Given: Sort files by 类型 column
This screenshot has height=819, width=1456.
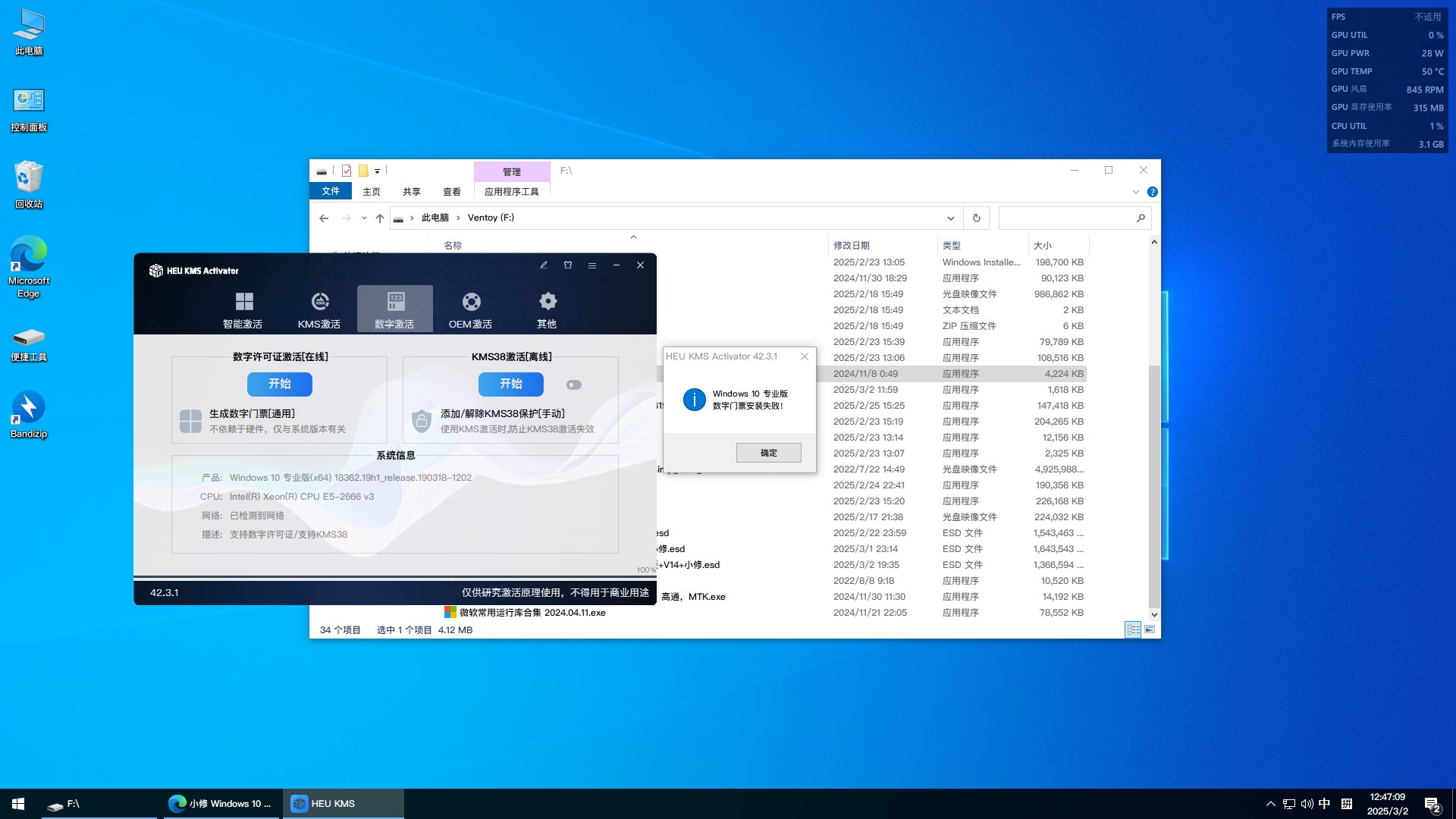Looking at the screenshot, I should point(952,246).
